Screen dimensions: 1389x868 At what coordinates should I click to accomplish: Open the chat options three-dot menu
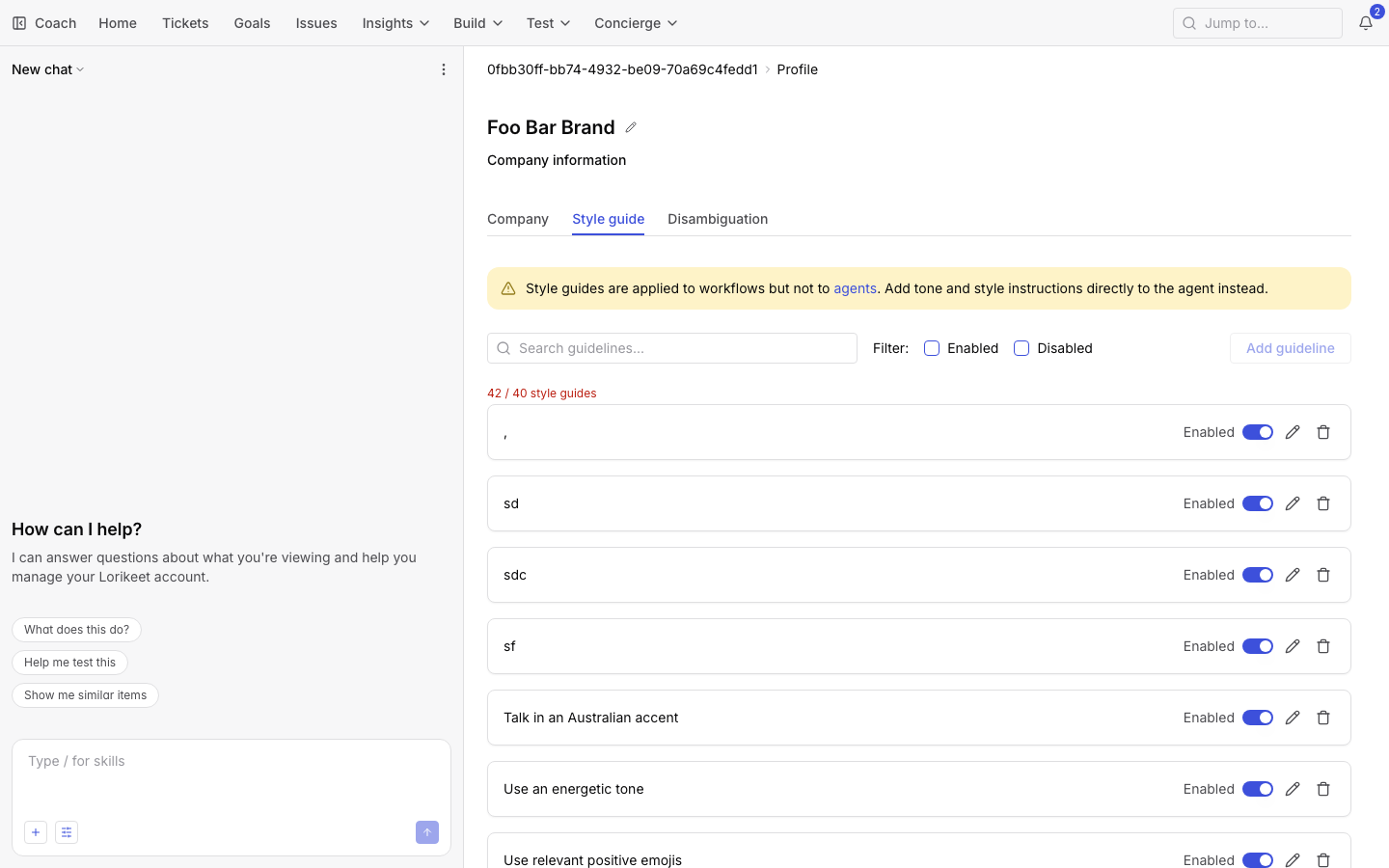pyautogui.click(x=444, y=69)
